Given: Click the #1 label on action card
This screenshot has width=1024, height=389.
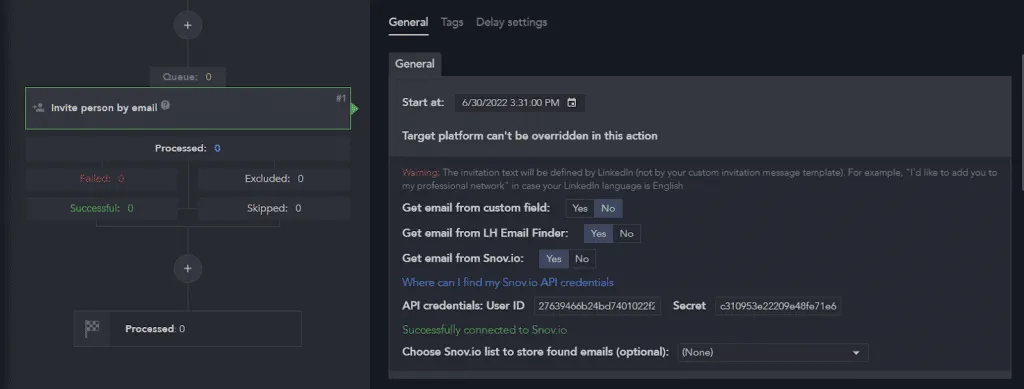Looking at the screenshot, I should coord(341,99).
